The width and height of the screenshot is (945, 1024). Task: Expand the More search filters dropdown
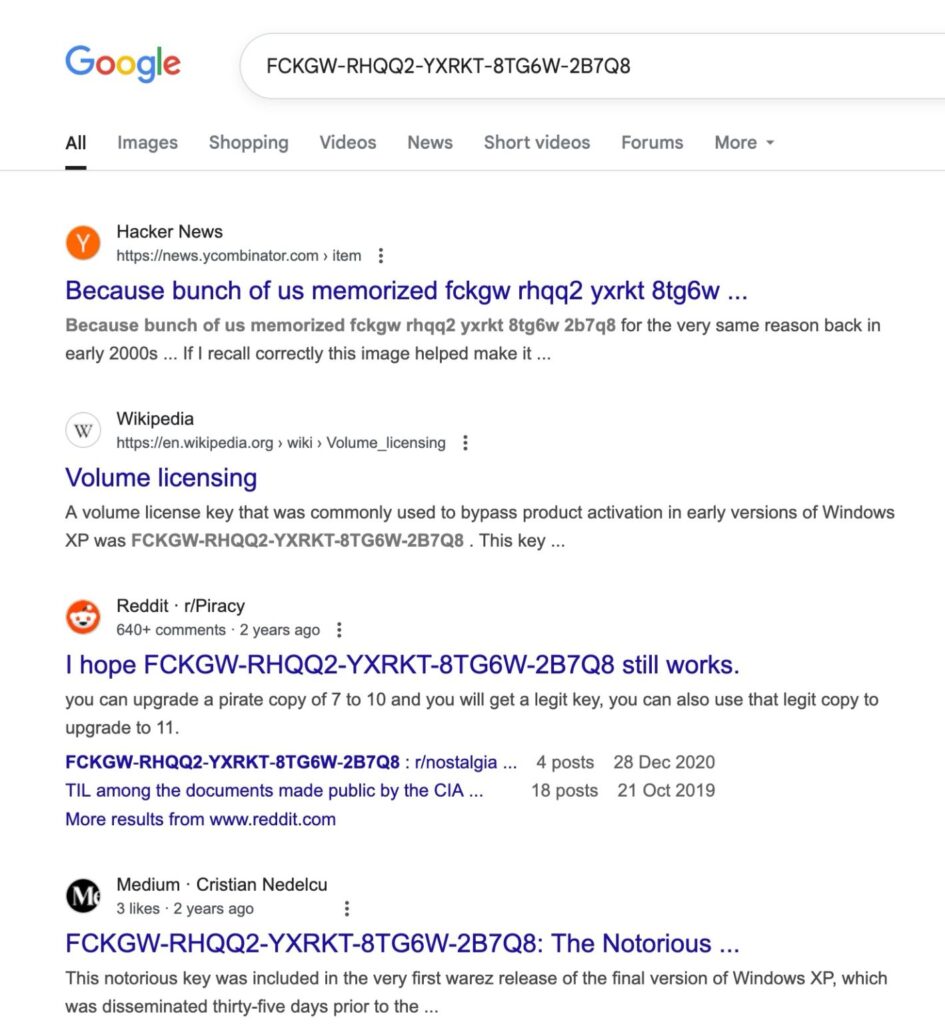(744, 143)
